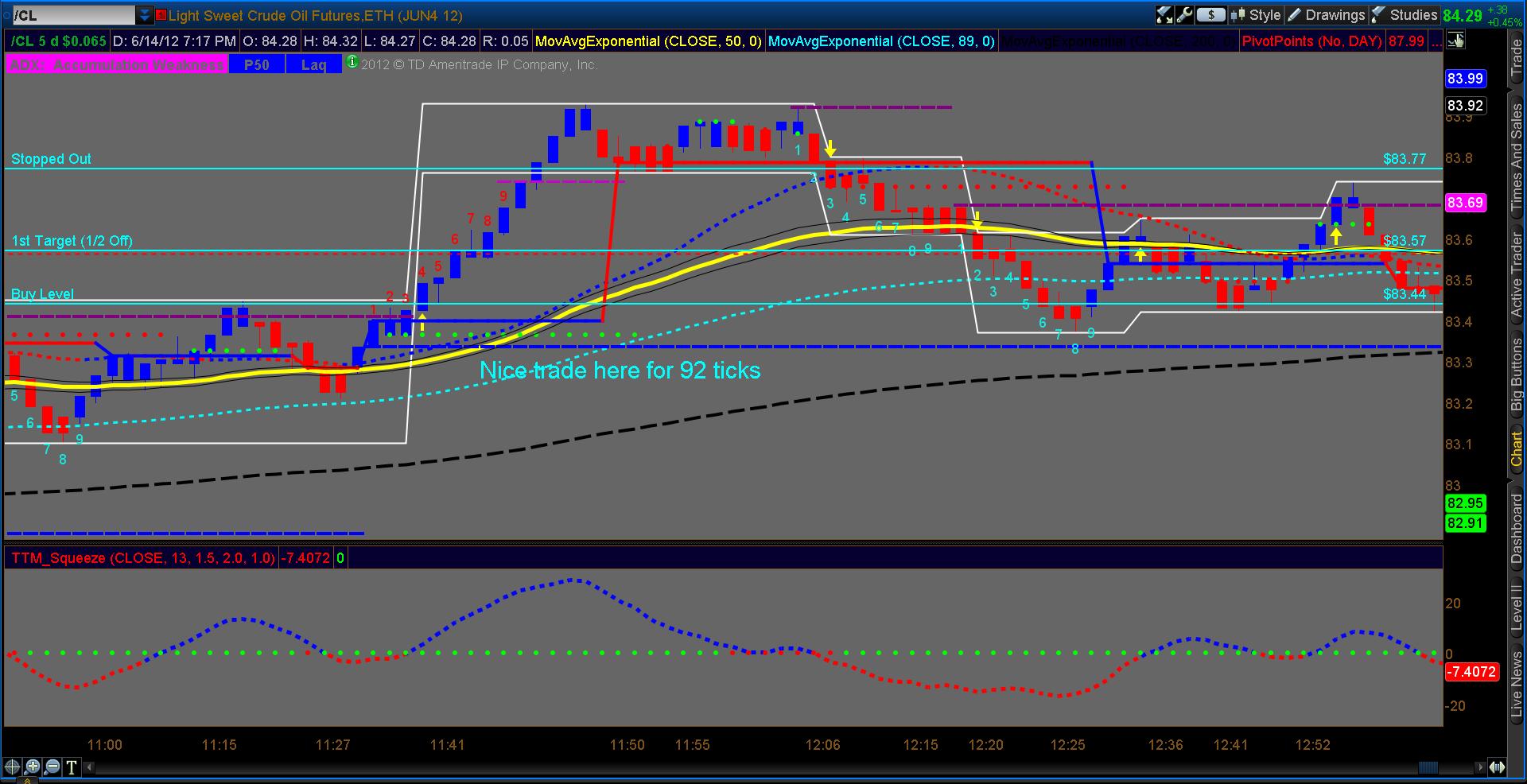Zoom in with the magnifier plus icon
Screen dimensions: 1527x784
point(32,767)
